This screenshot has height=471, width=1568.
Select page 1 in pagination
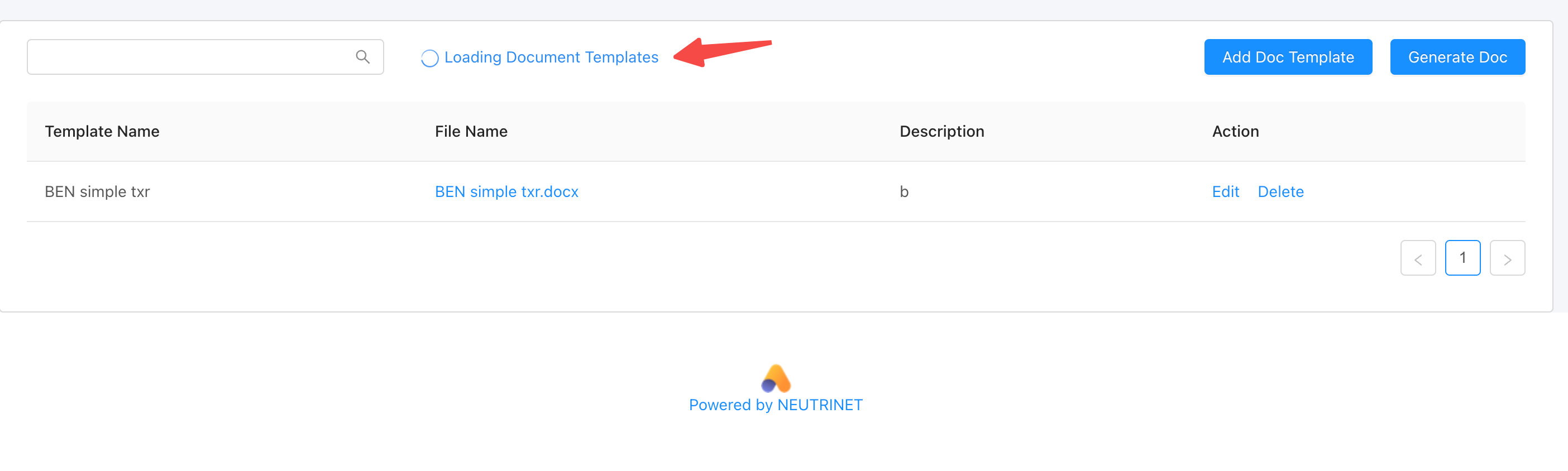click(x=1462, y=258)
